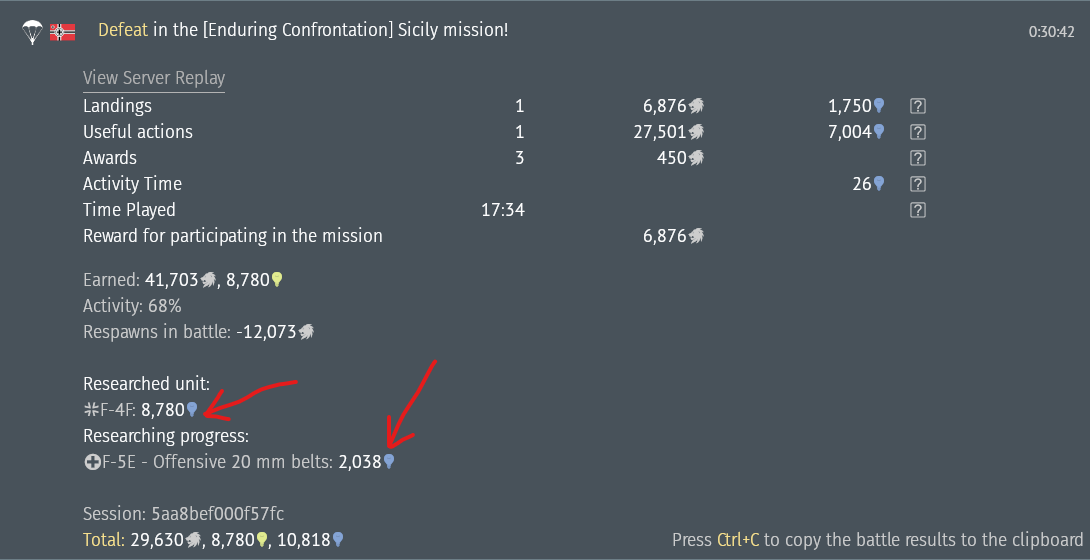Click the session ID 5aa8bef000f57fc

(x=217, y=514)
